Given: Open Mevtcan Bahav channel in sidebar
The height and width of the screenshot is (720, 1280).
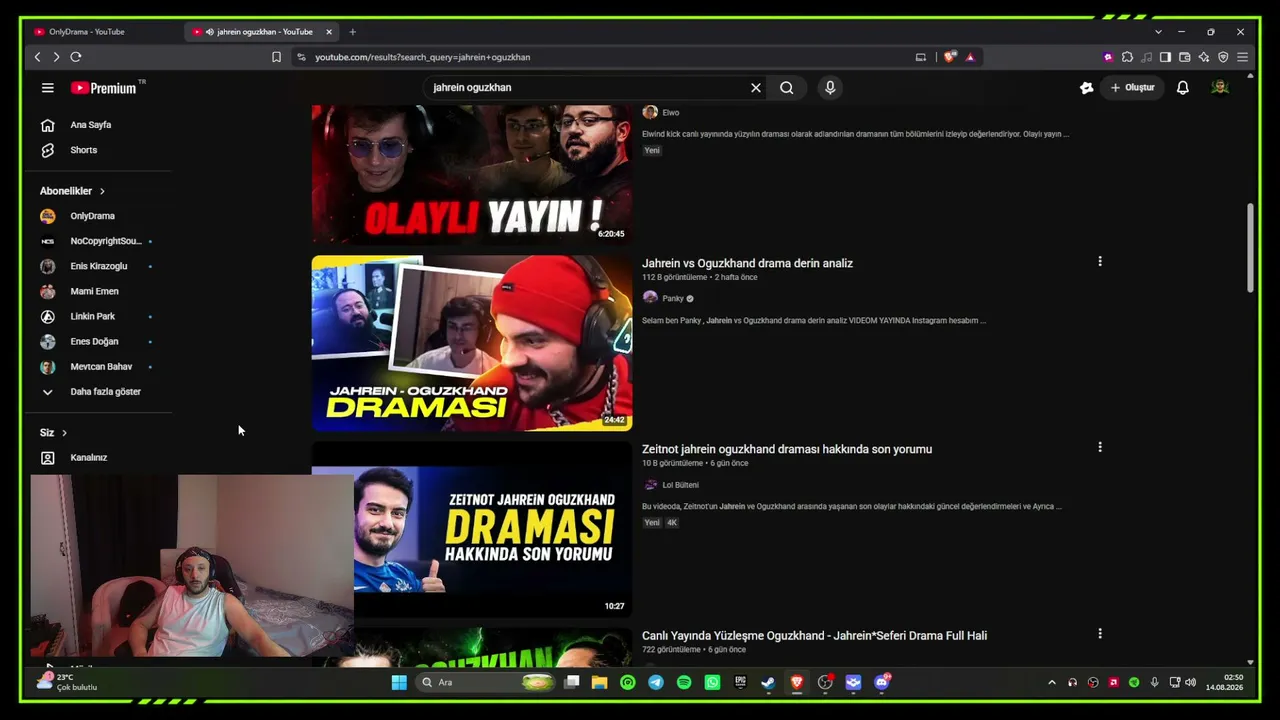Looking at the screenshot, I should [99, 367].
